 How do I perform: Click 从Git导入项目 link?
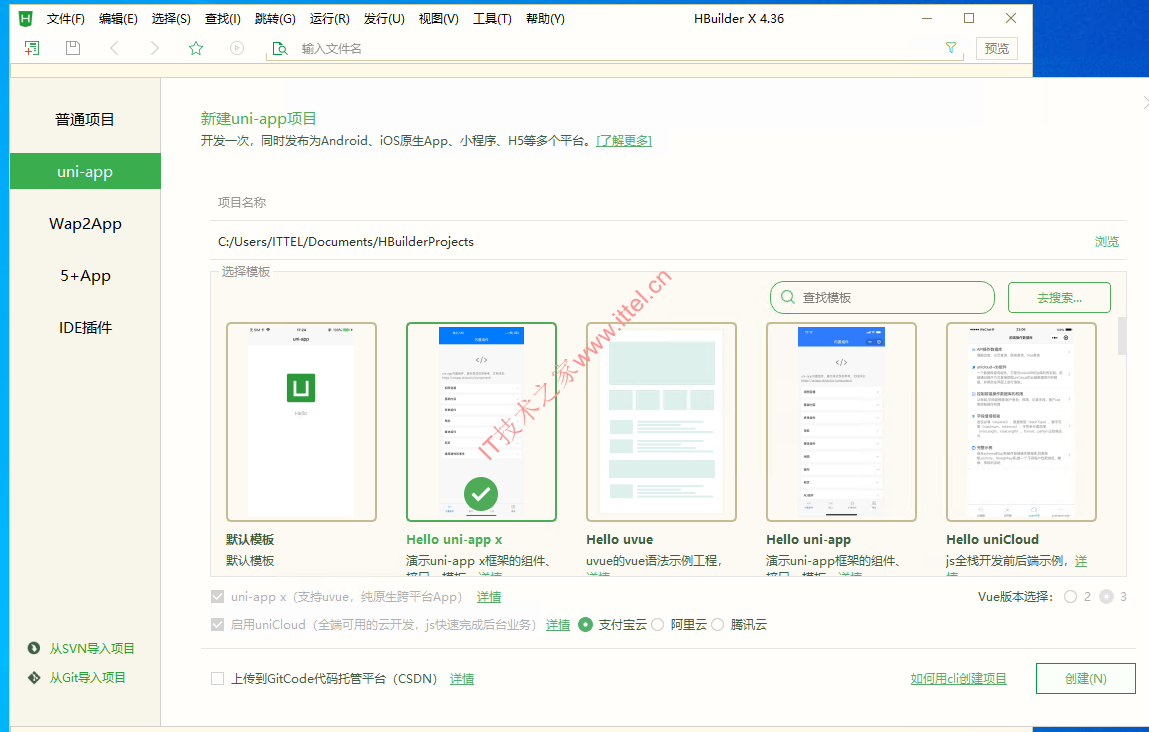pos(88,678)
